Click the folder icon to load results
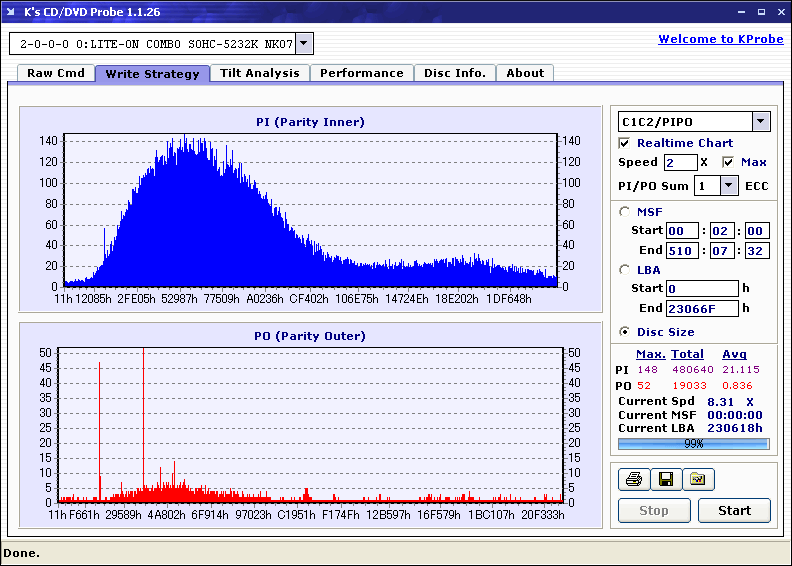This screenshot has height=566, width=792. [698, 480]
